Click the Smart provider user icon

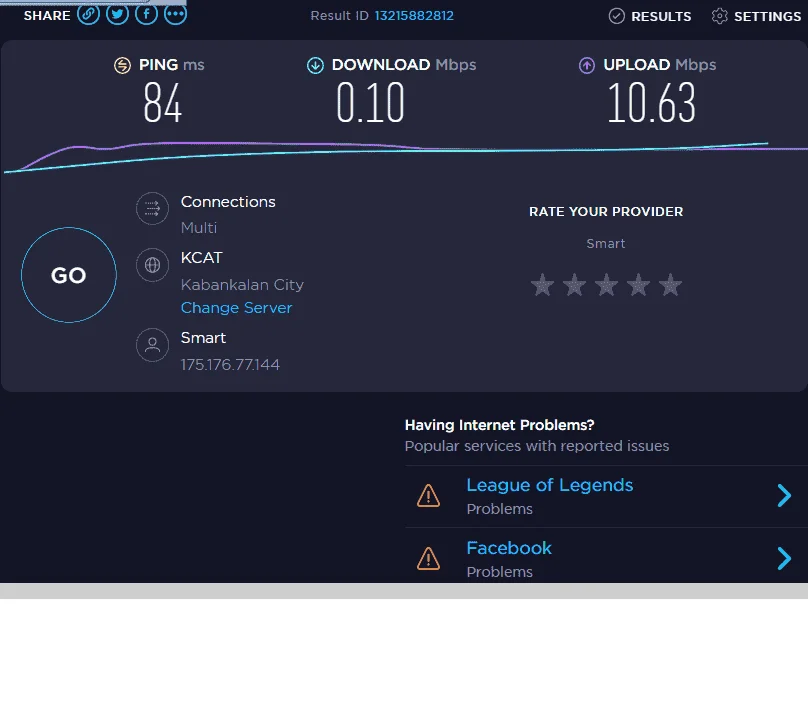[x=152, y=345]
